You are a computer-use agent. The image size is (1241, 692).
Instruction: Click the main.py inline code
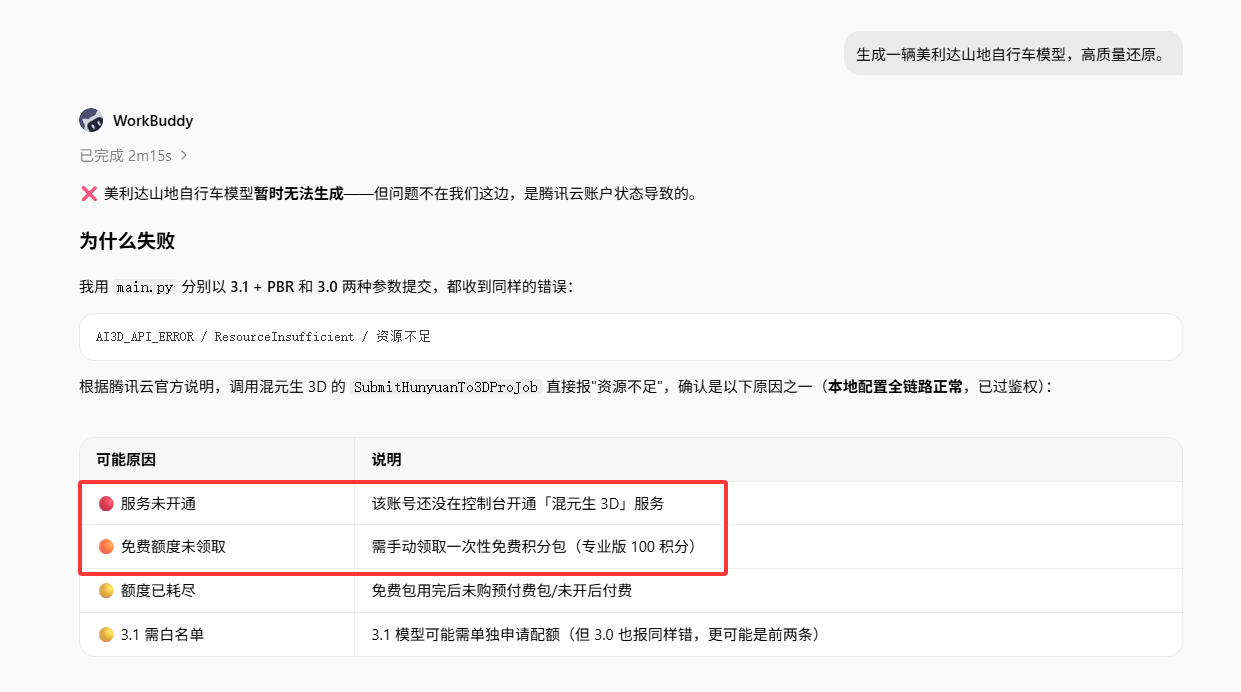click(145, 287)
